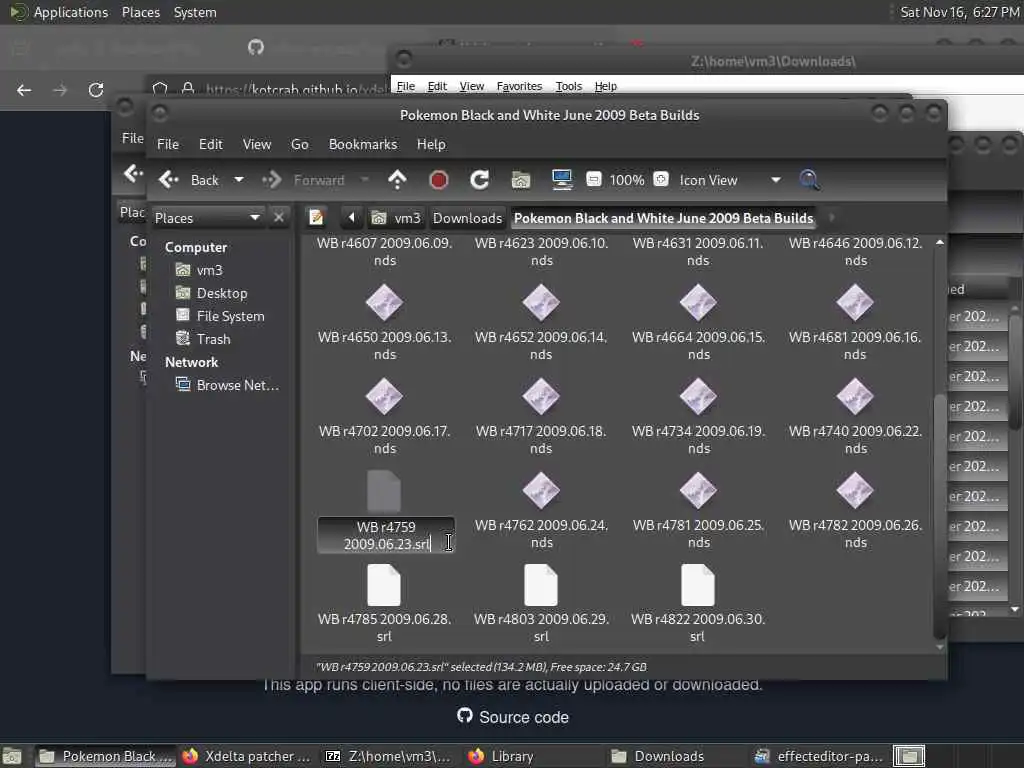1024x768 pixels.
Task: Open the Home folder toolbar icon
Action: click(x=520, y=180)
